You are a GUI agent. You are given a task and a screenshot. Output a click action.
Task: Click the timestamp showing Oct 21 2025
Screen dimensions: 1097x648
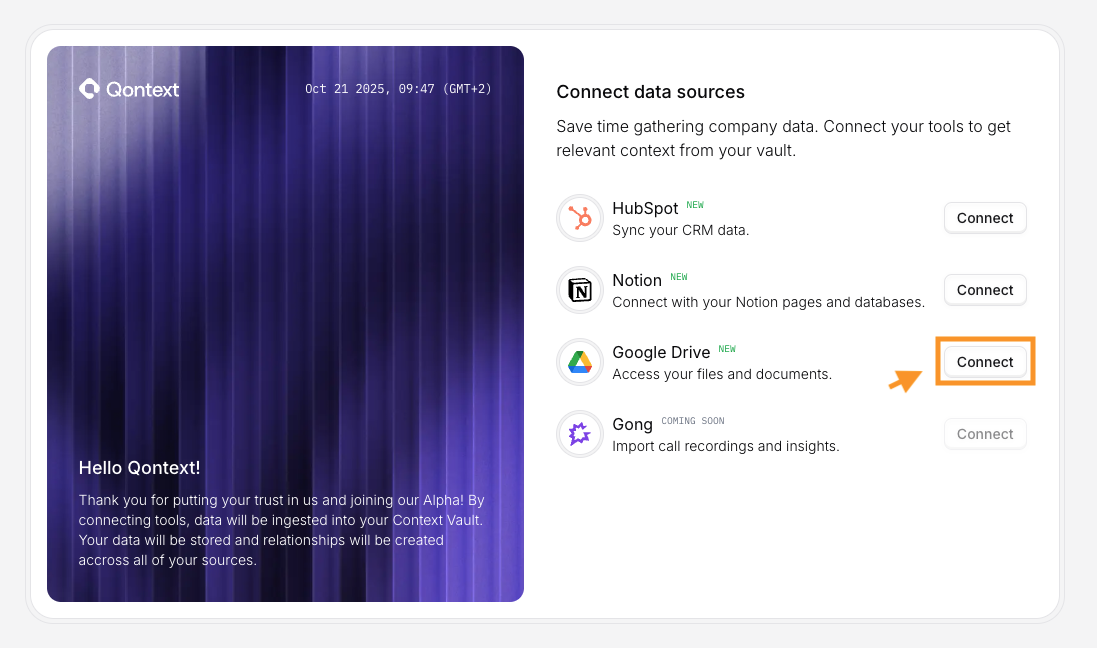398,88
